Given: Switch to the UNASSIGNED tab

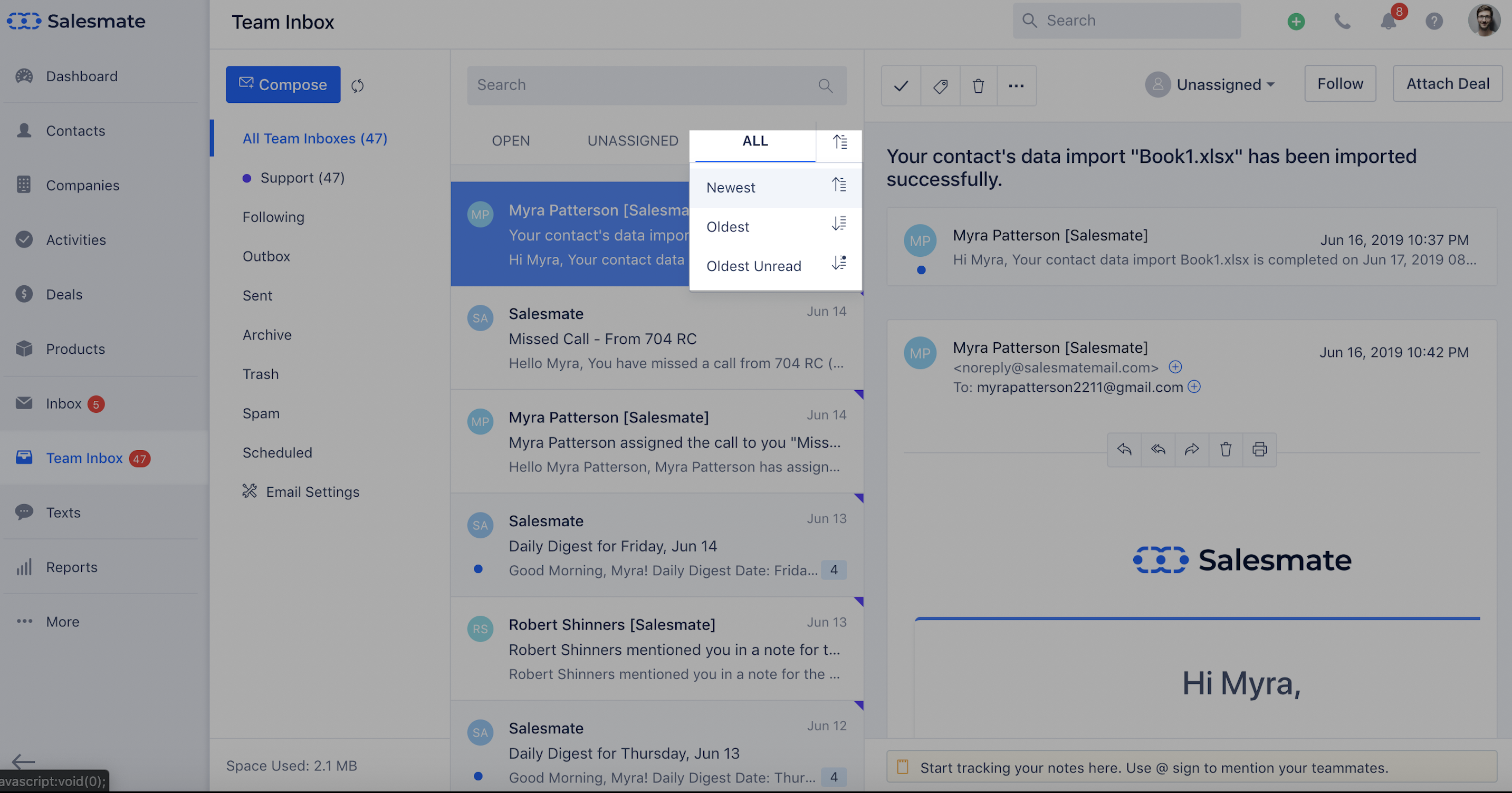Looking at the screenshot, I should [633, 141].
